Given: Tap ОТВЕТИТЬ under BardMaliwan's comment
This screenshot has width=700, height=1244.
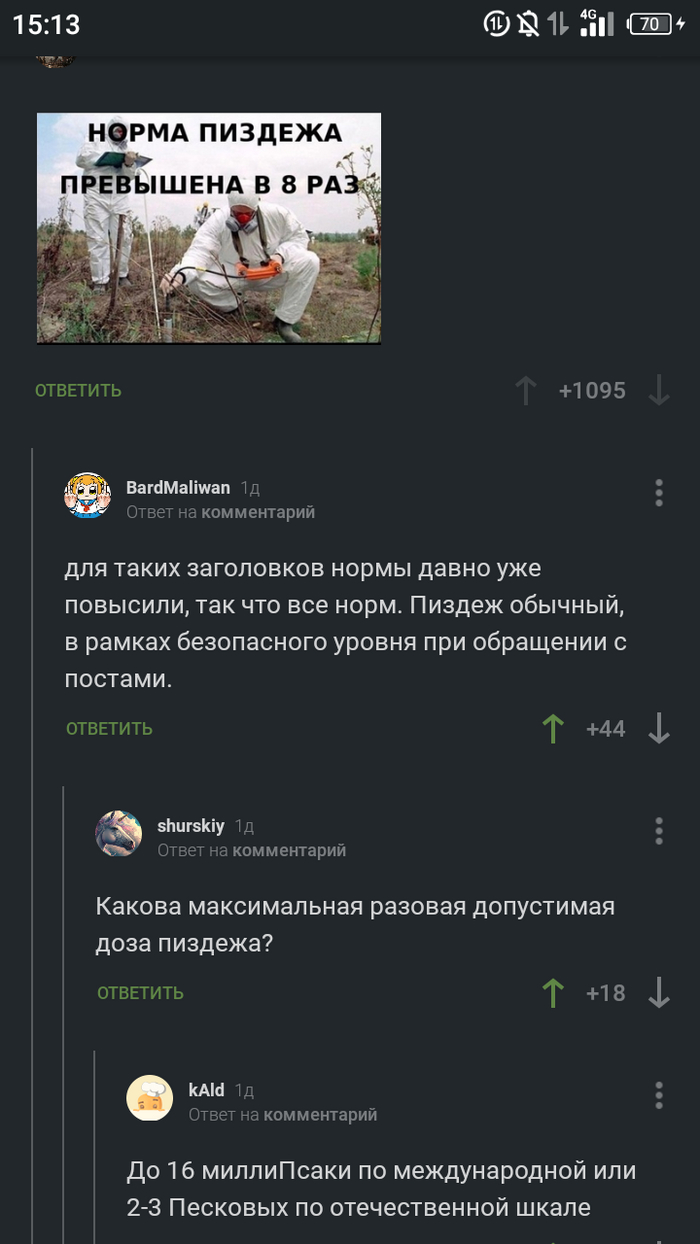Looking at the screenshot, I should tap(109, 729).
